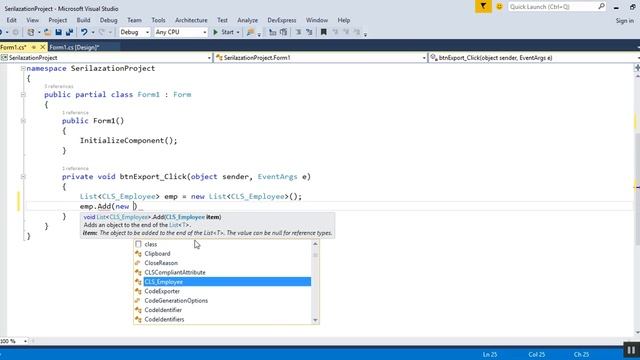Select CodeGenerationOptions in IntelliSense list

(x=222, y=300)
